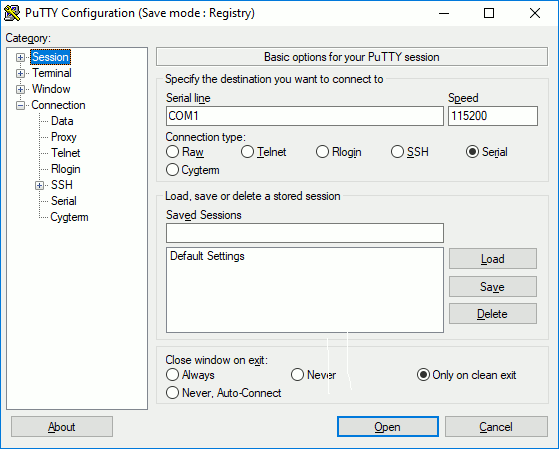Image resolution: width=559 pixels, height=449 pixels.
Task: Open the SSH settings in tree
Action: point(62,185)
